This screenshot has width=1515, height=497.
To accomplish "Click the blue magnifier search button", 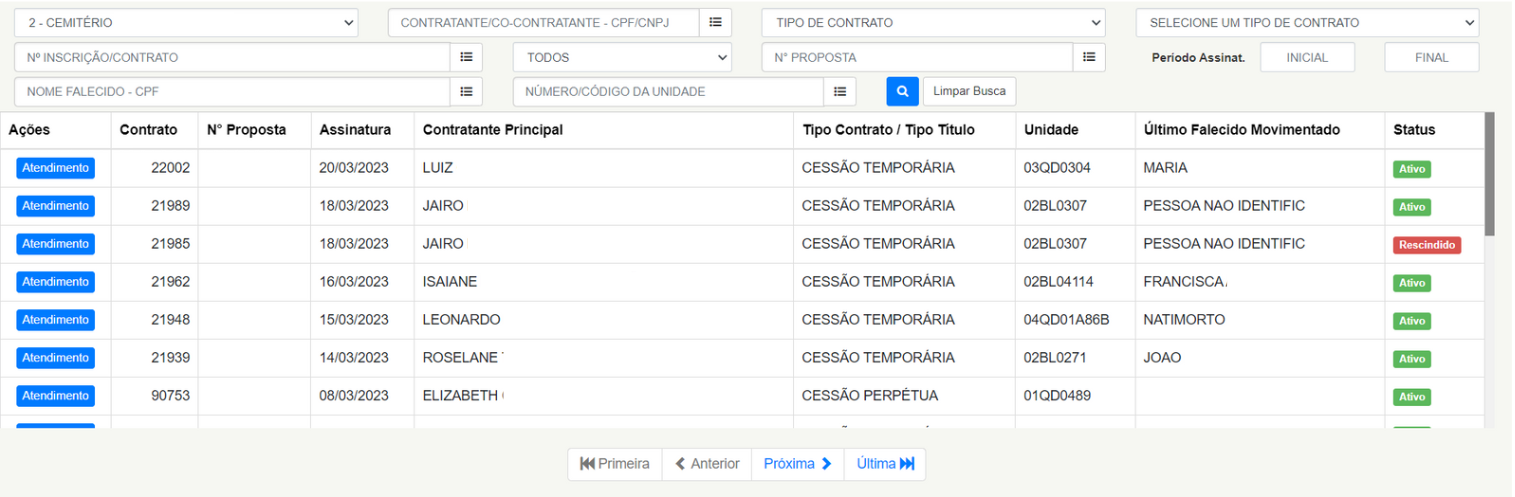I will pos(902,91).
